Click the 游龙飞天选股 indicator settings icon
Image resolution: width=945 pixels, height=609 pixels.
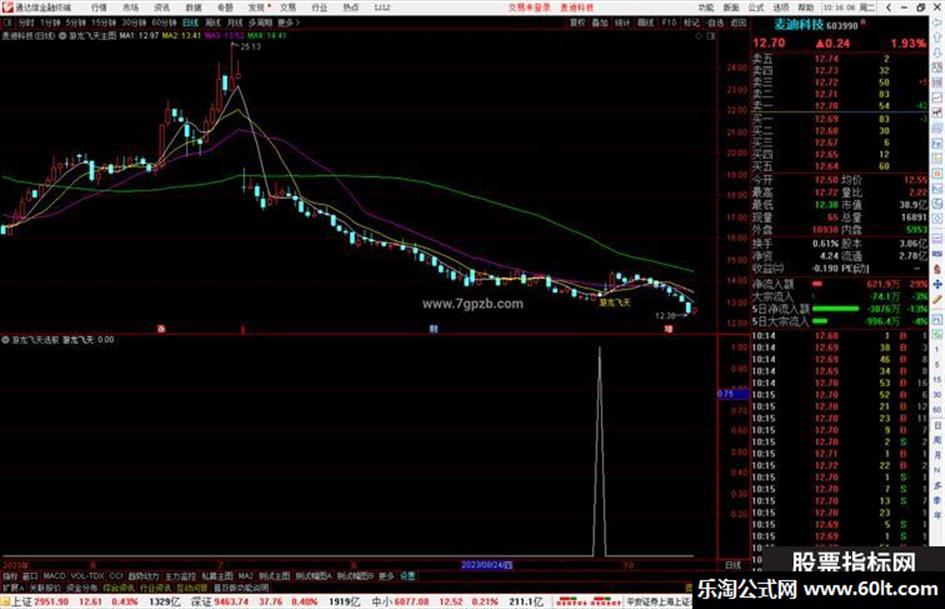point(5,340)
